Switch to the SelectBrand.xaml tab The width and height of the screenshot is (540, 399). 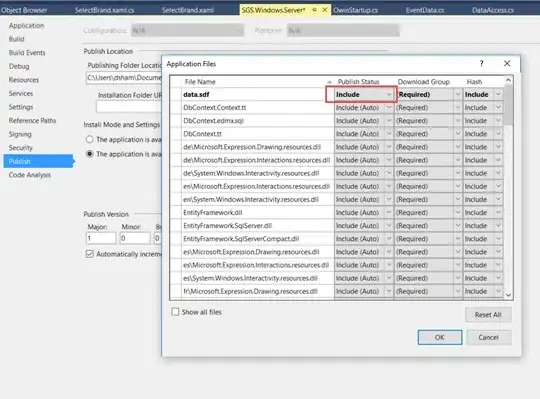click(x=188, y=10)
